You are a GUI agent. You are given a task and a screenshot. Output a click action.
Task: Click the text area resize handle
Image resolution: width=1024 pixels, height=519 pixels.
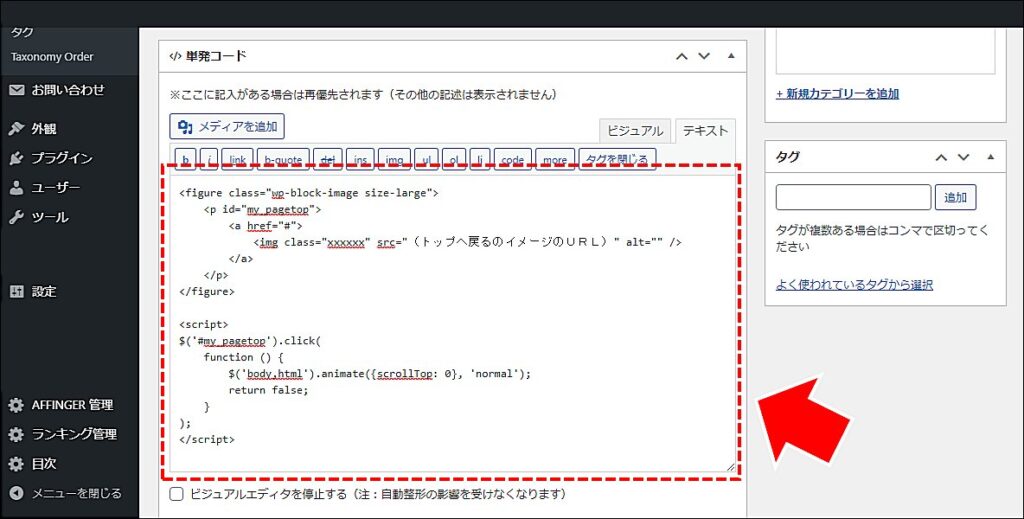point(730,466)
